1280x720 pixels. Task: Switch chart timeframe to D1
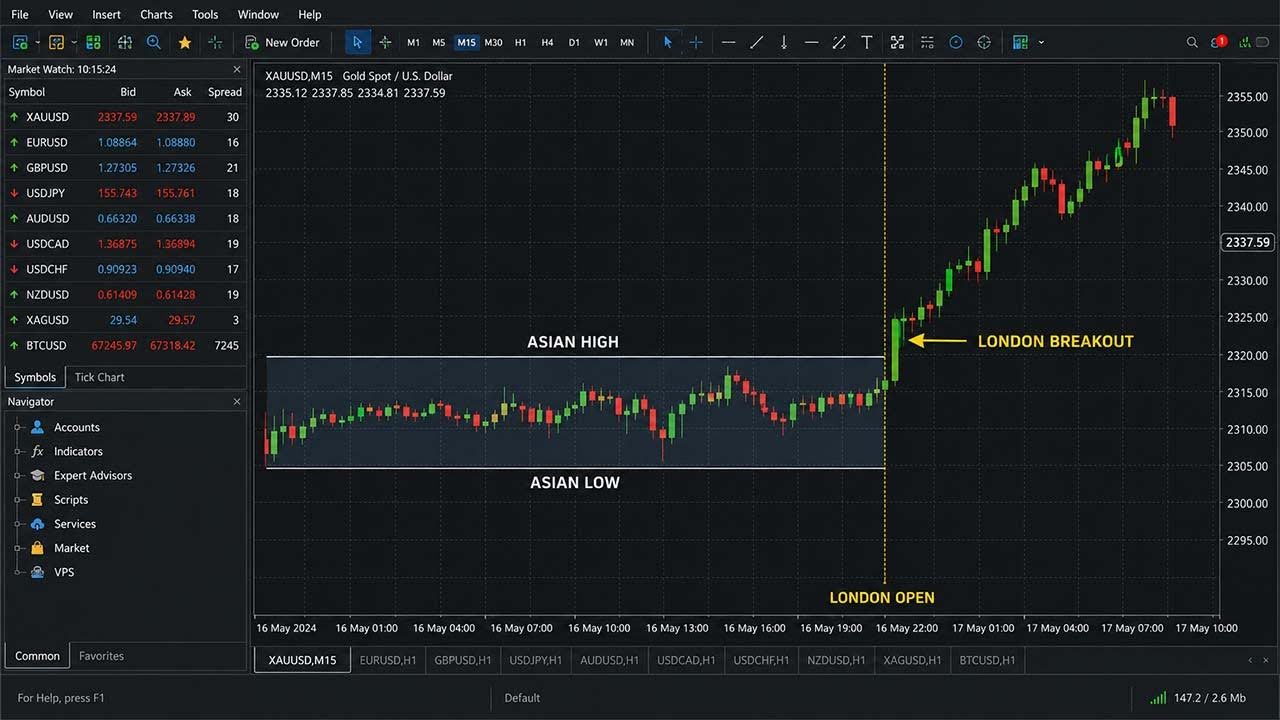click(x=574, y=42)
